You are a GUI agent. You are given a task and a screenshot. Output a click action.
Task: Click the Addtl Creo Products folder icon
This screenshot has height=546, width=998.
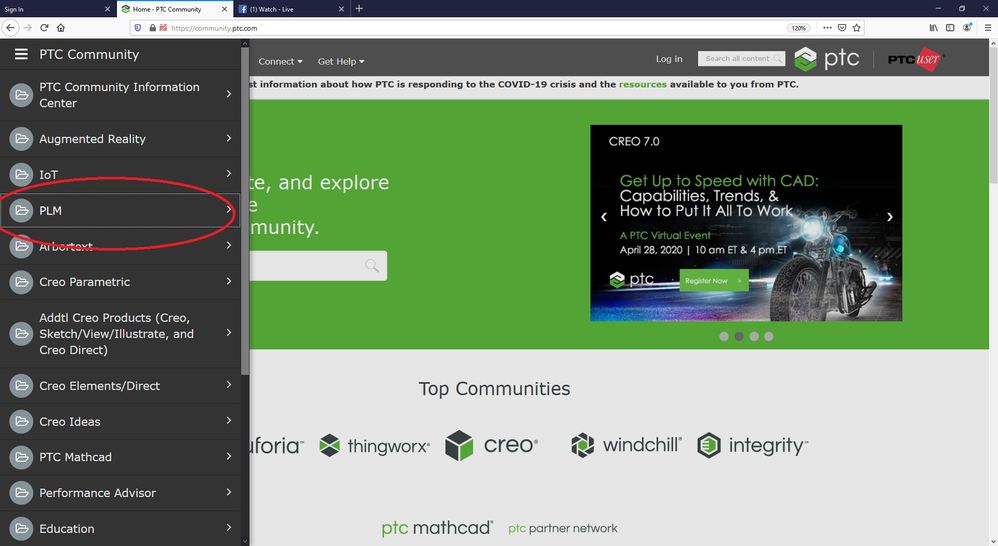pos(21,333)
